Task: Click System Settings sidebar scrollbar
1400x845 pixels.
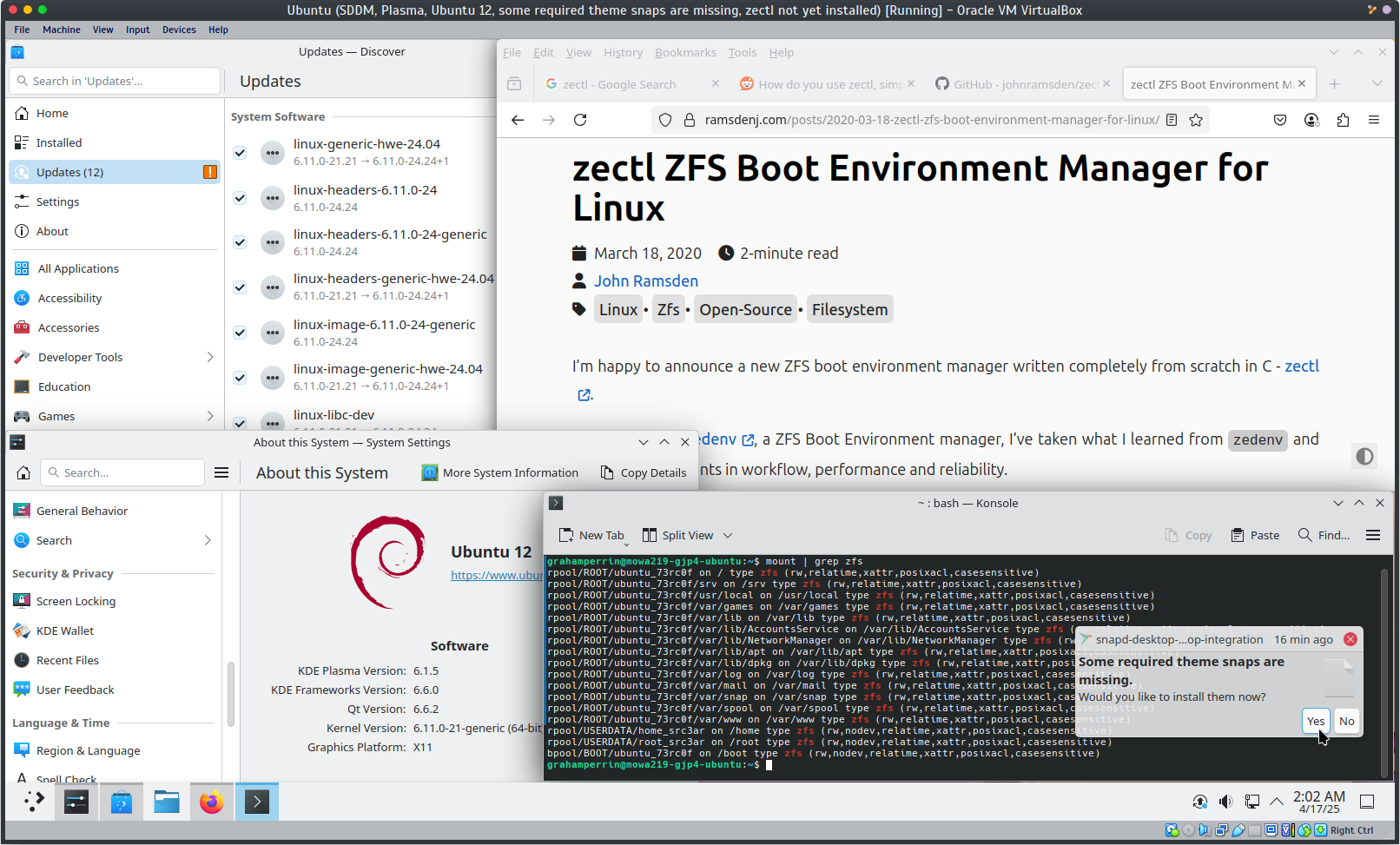Action: (x=231, y=693)
